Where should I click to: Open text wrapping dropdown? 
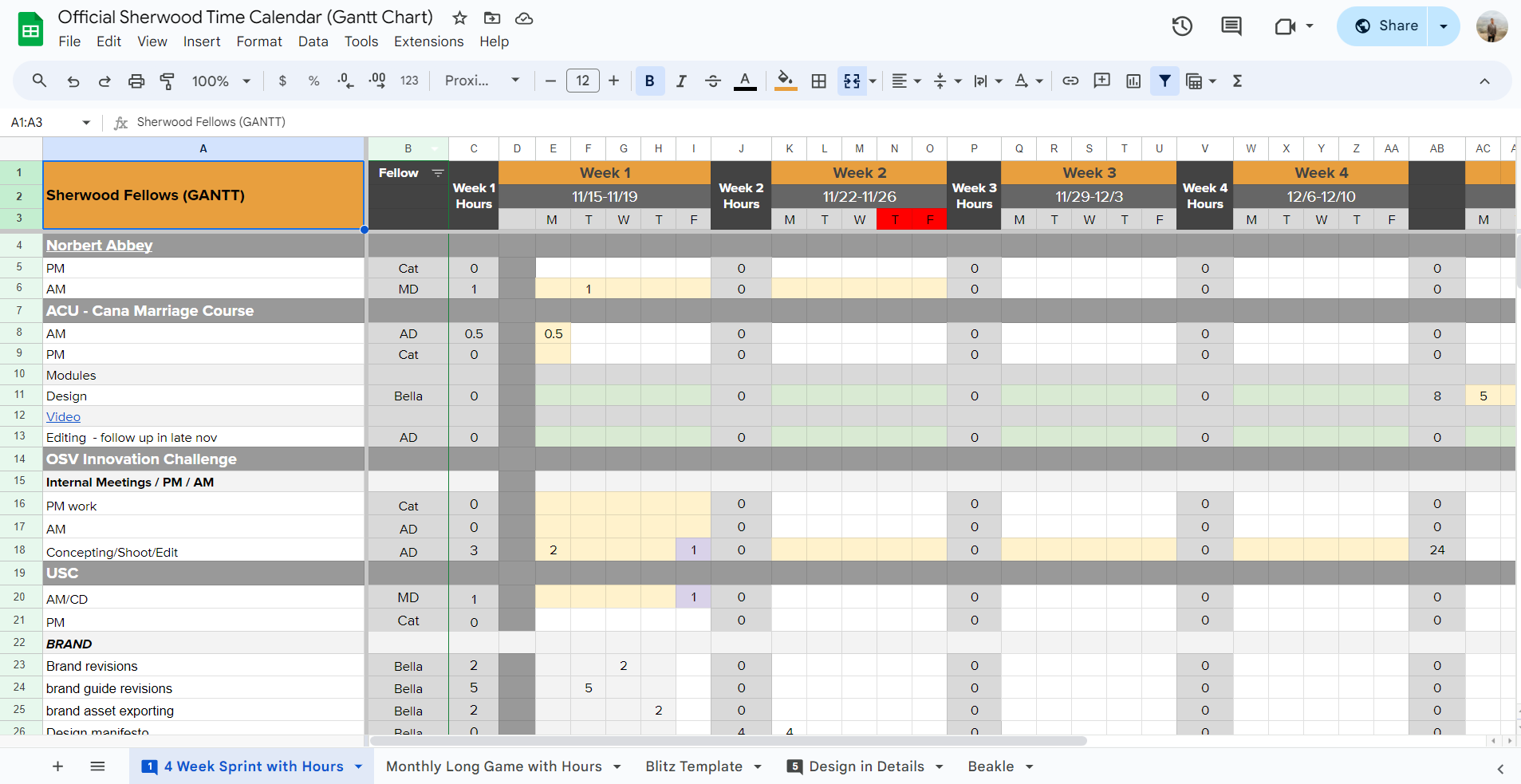(988, 81)
